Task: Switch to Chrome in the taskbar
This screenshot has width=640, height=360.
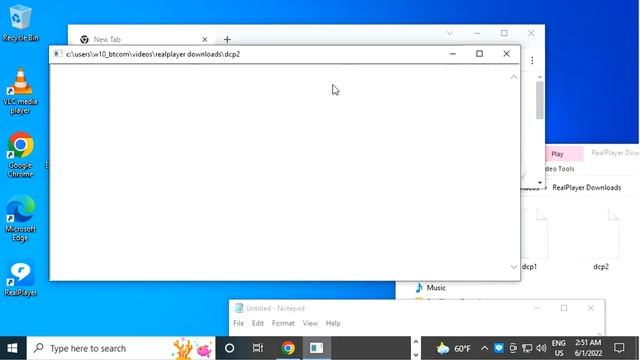Action: point(288,348)
